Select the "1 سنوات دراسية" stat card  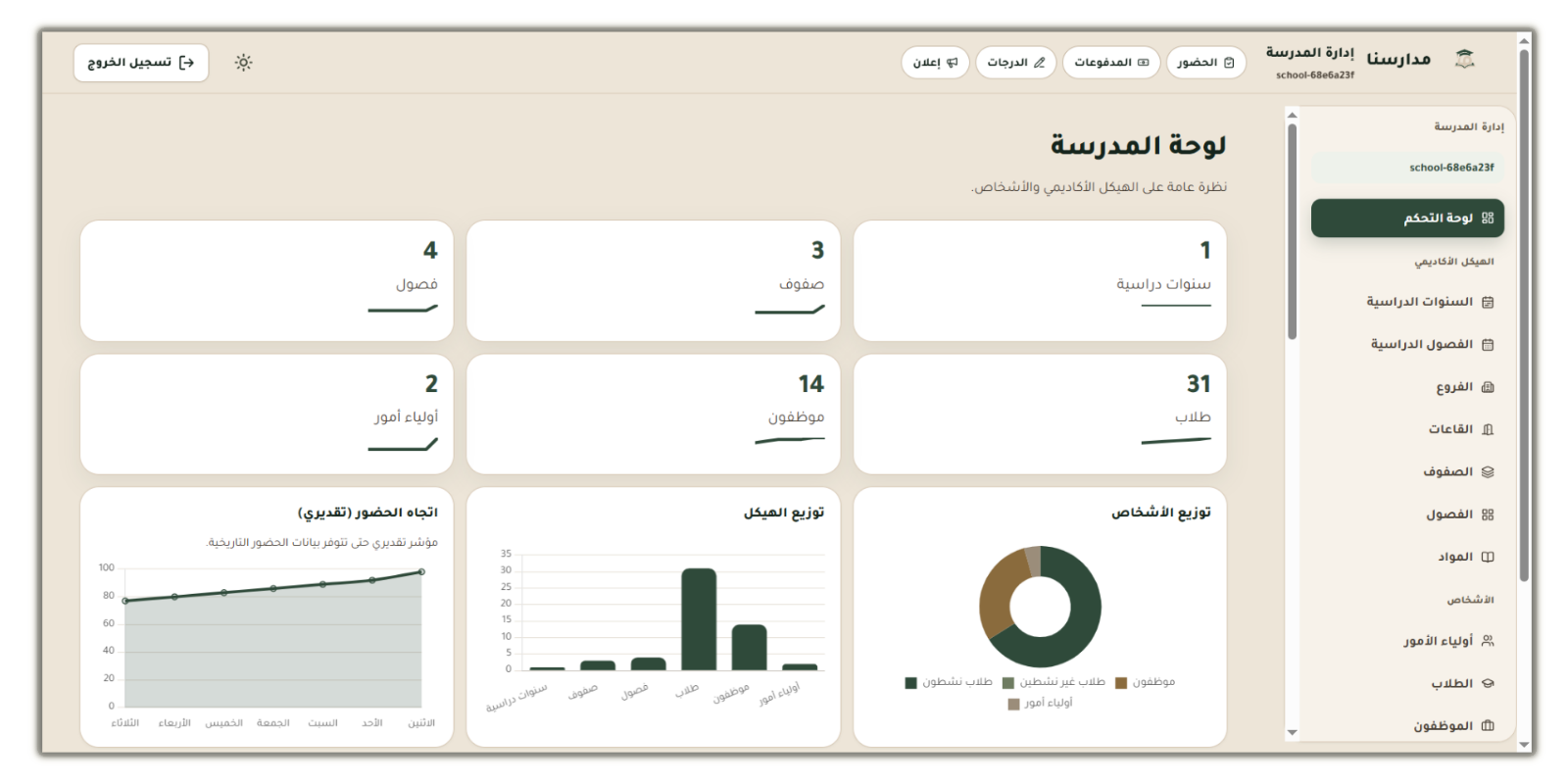point(1040,280)
